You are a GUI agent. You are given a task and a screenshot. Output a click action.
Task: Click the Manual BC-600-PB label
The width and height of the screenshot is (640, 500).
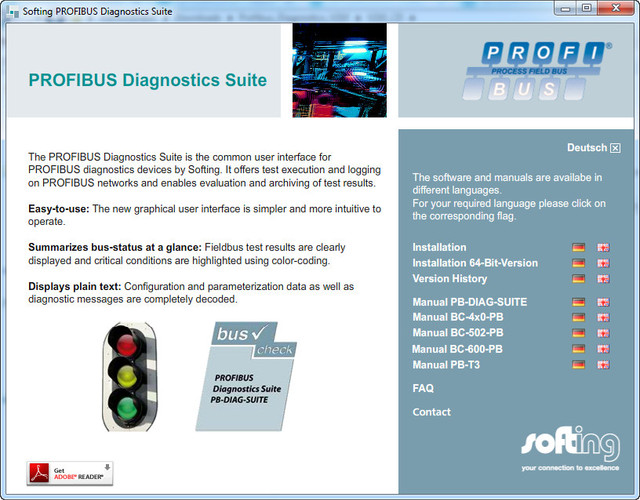(458, 349)
